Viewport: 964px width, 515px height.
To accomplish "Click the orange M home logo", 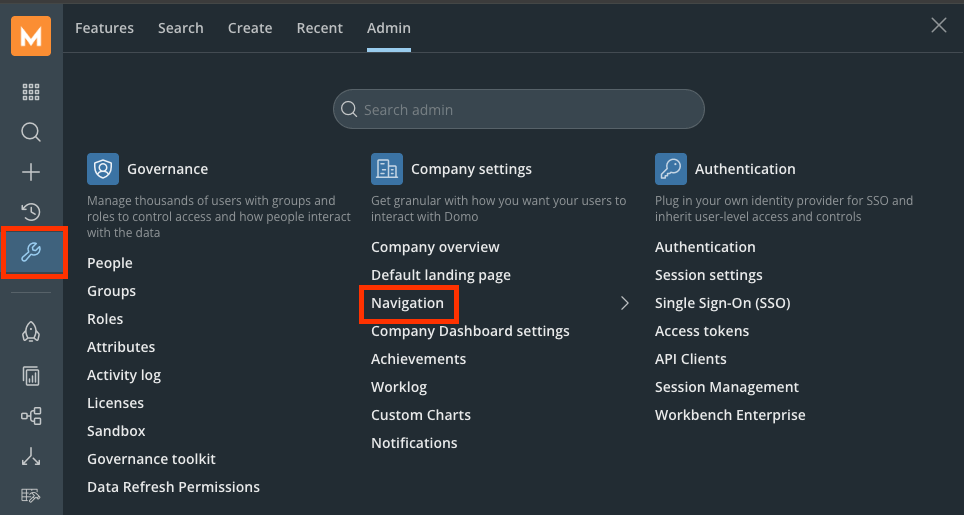I will [x=31, y=36].
